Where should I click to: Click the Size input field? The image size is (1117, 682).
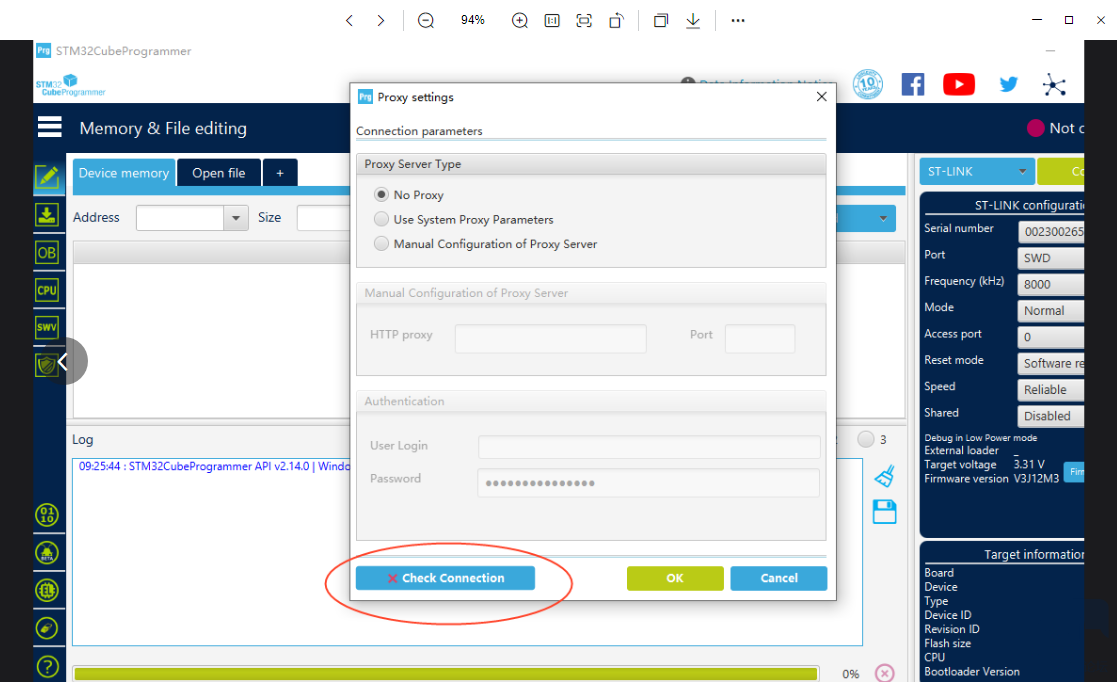pyautogui.click(x=324, y=218)
